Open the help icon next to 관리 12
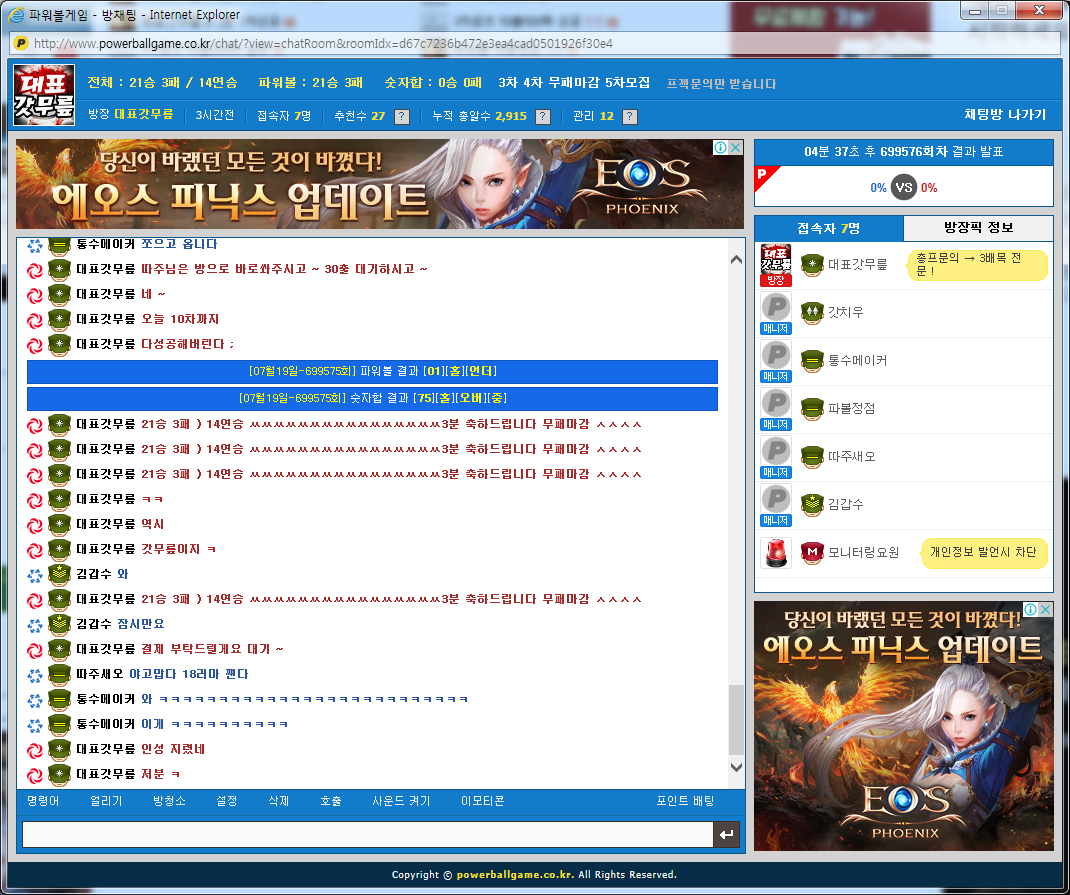This screenshot has height=895, width=1070. tap(630, 117)
